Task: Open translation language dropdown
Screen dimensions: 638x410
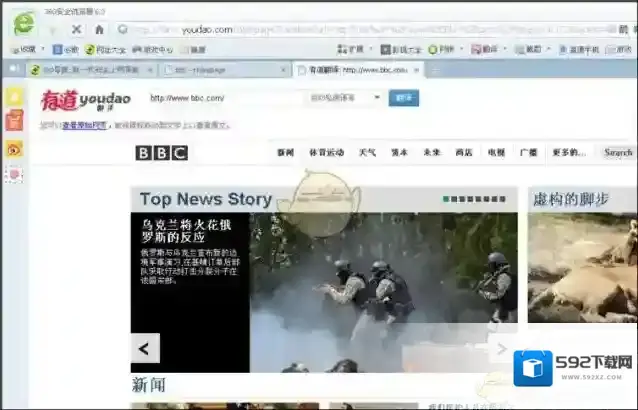Action: click(344, 98)
